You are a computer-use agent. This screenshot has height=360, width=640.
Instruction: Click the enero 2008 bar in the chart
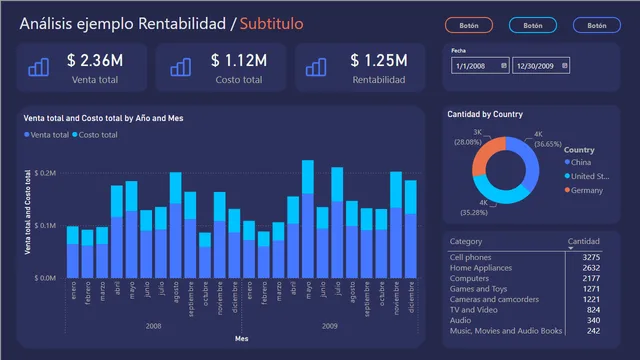coord(73,252)
